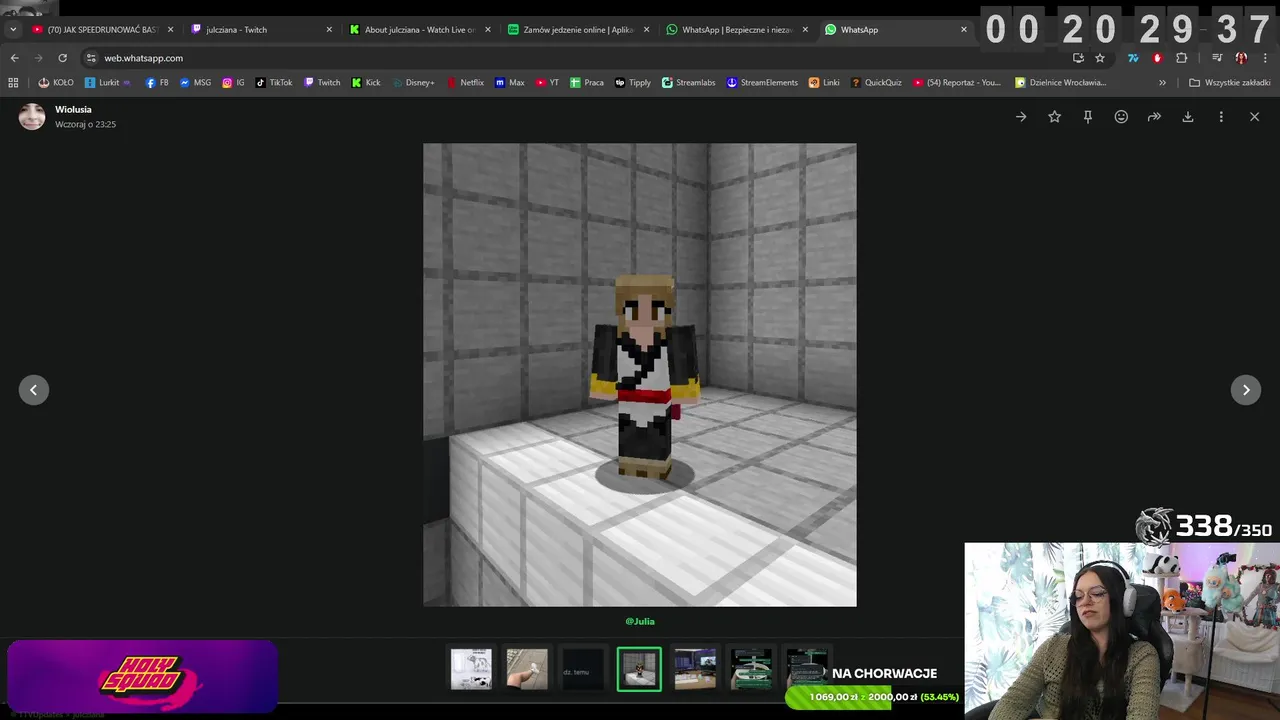Viewport: 1280px width, 720px height.
Task: Star this image in WhatsApp viewer
Action: [x=1054, y=117]
